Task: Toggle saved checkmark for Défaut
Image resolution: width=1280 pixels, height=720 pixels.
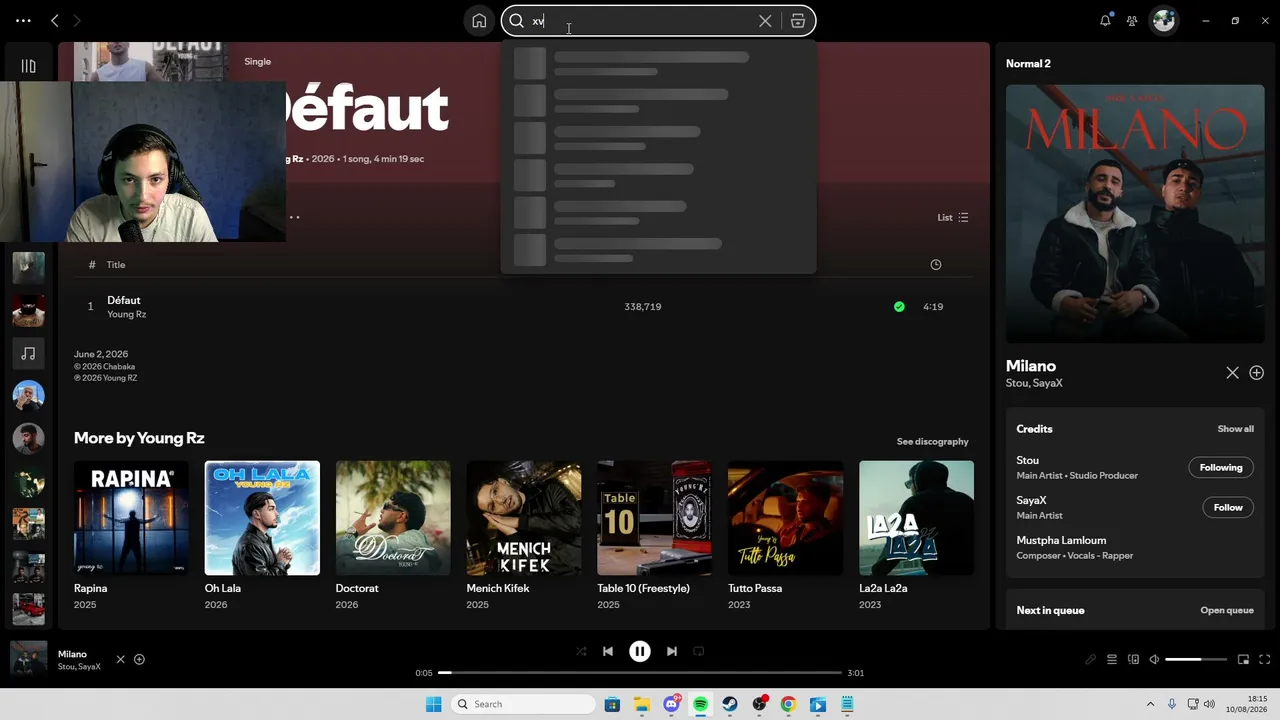Action: click(x=899, y=307)
